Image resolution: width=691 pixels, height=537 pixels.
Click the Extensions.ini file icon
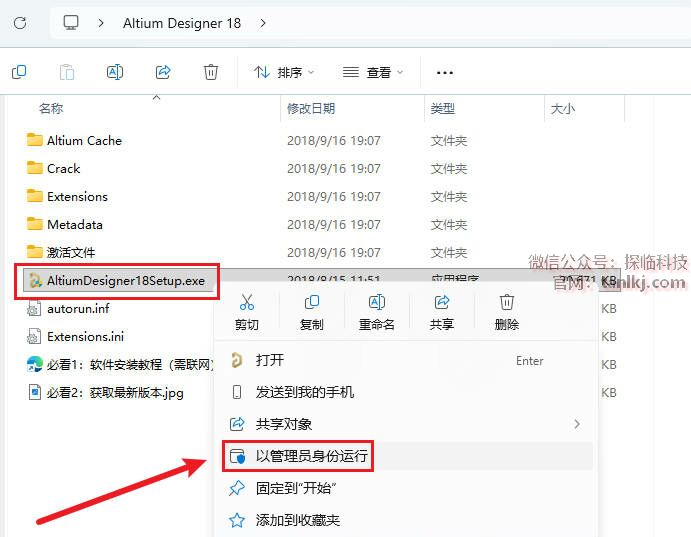[x=34, y=337]
